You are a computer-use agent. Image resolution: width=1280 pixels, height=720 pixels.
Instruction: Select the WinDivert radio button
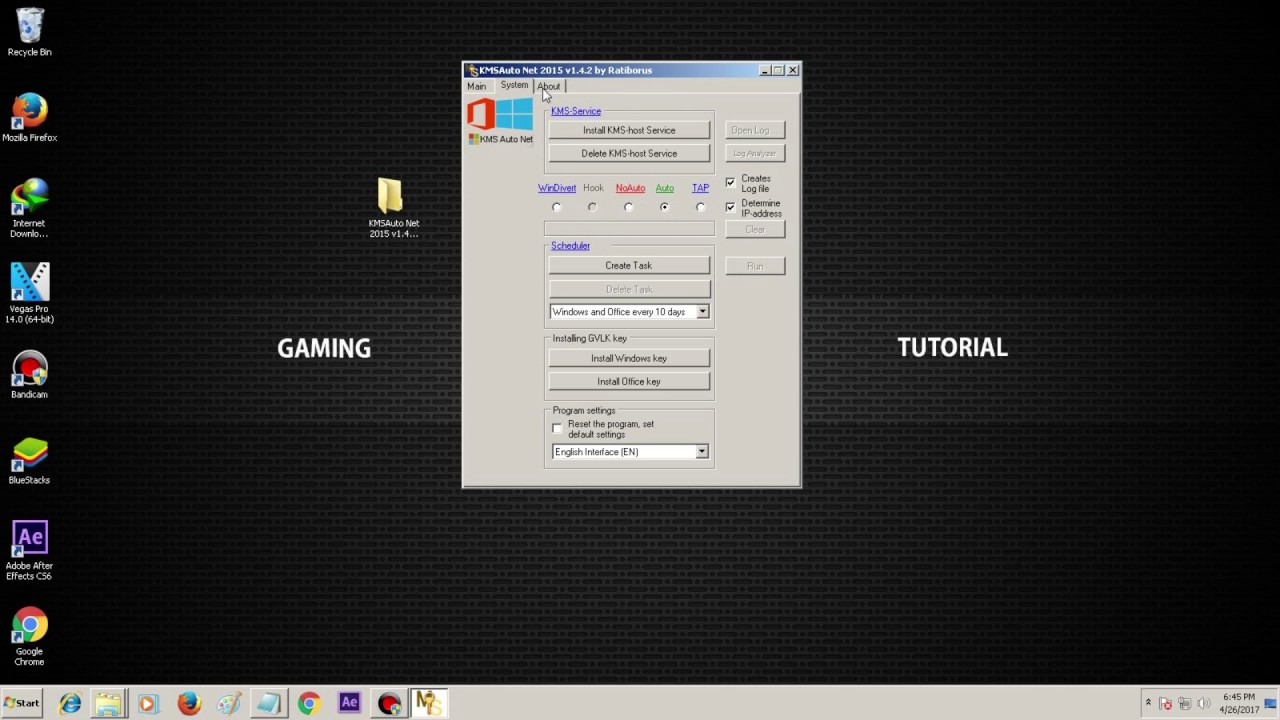tap(557, 207)
